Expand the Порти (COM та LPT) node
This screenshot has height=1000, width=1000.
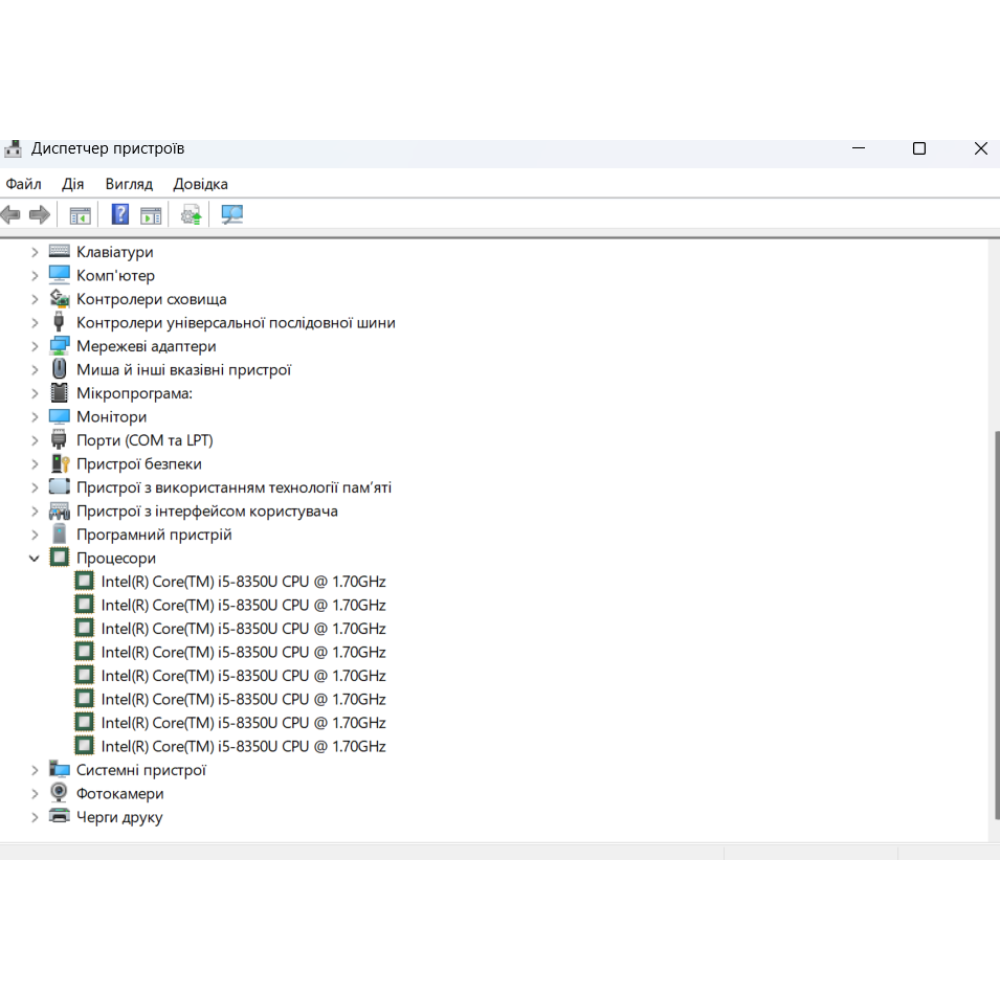pos(35,440)
